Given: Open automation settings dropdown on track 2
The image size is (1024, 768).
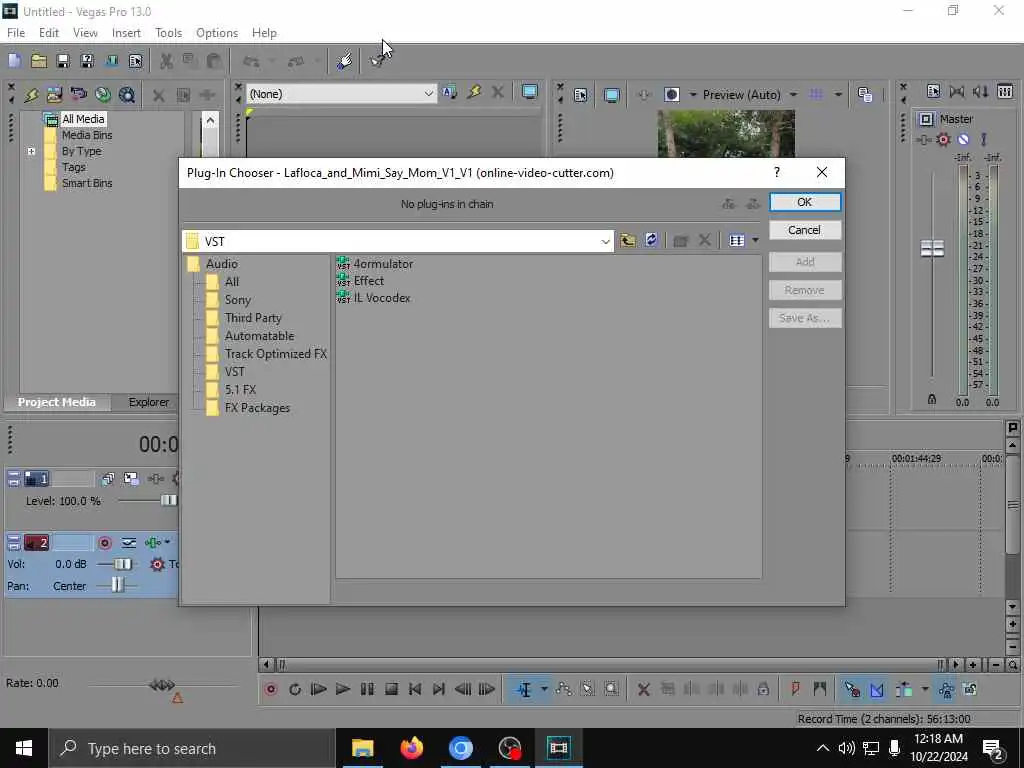Looking at the screenshot, I should pos(167,543).
